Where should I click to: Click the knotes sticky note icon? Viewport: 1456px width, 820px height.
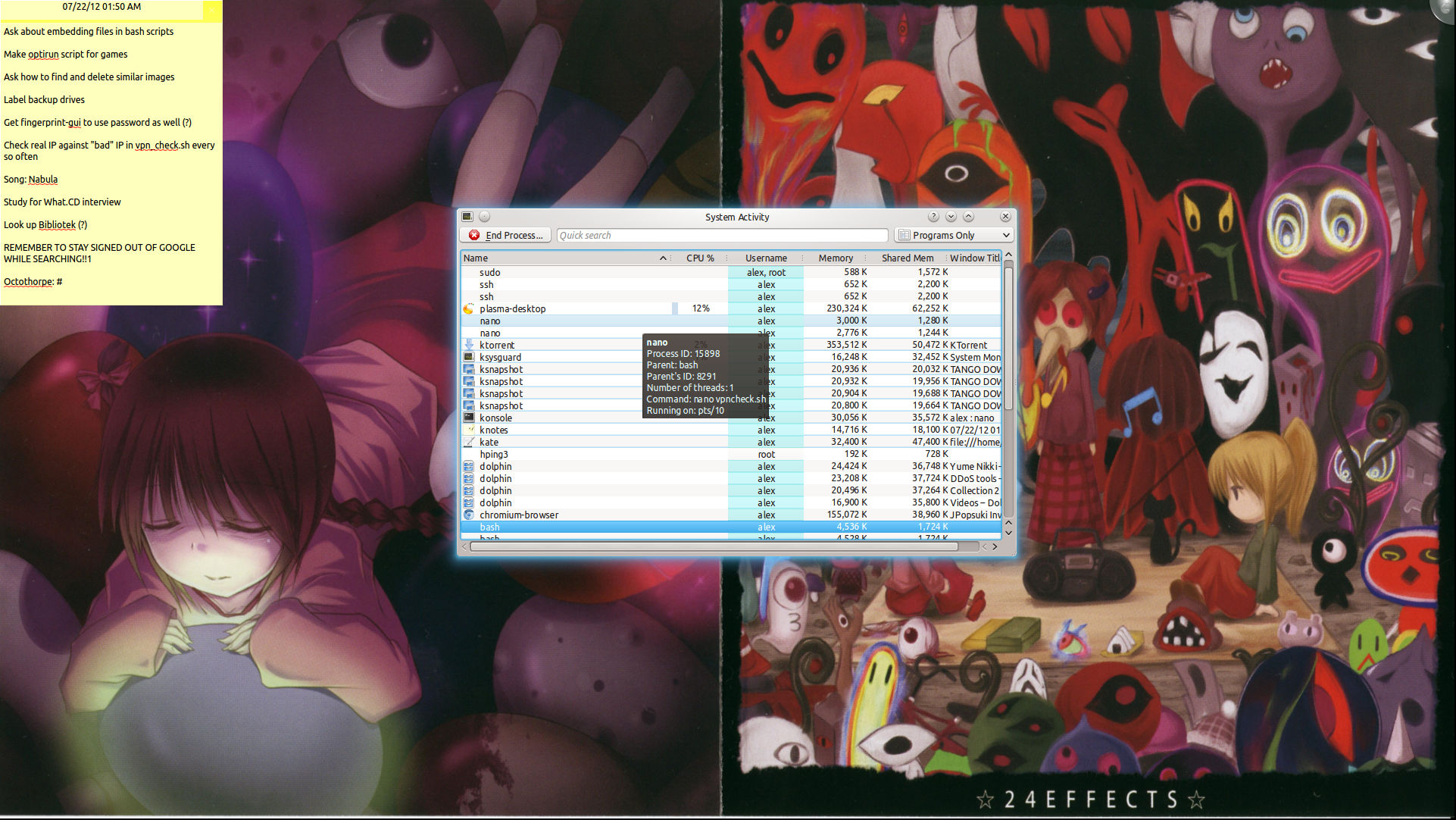coord(468,430)
